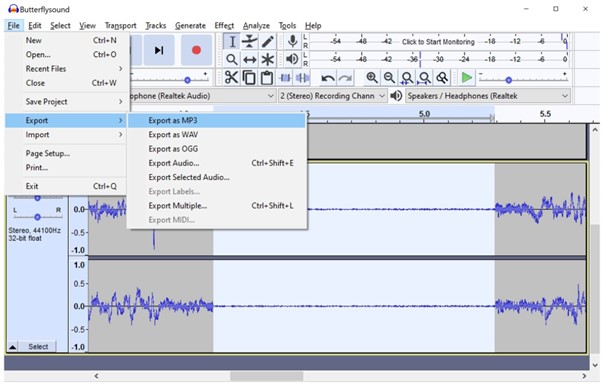Click the Zoom Toggle icon
Screen dimensions: 602x387
click(x=442, y=78)
